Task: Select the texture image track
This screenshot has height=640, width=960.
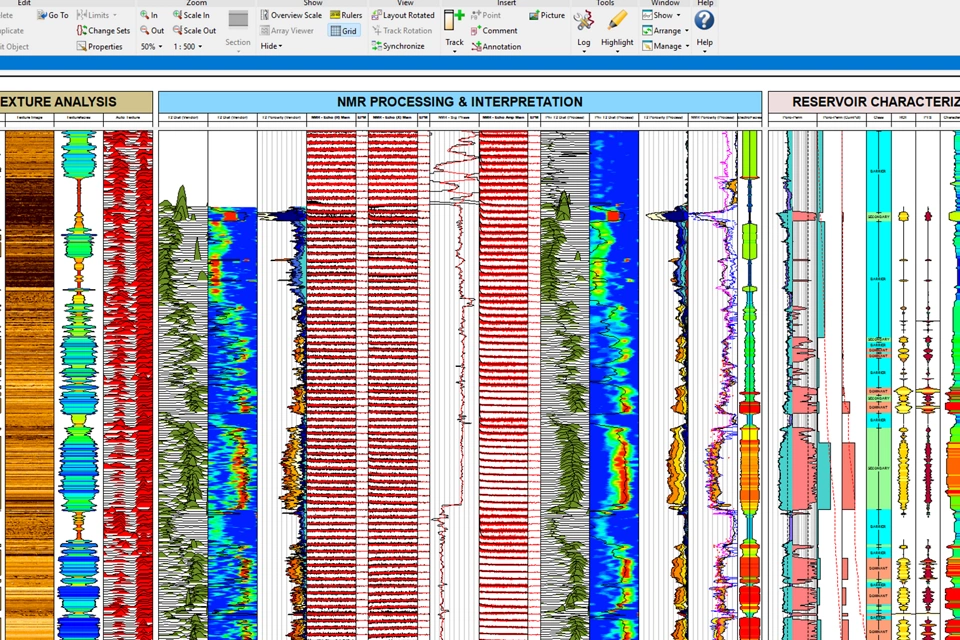Action: point(29,385)
